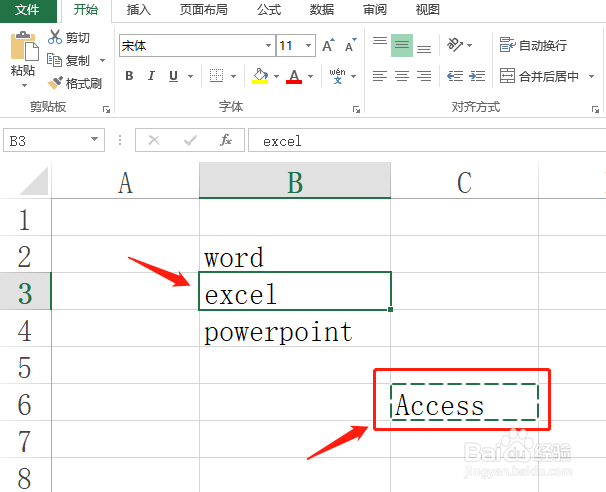Open the 文件 File tab
Screen dimensions: 606x492
click(x=27, y=10)
